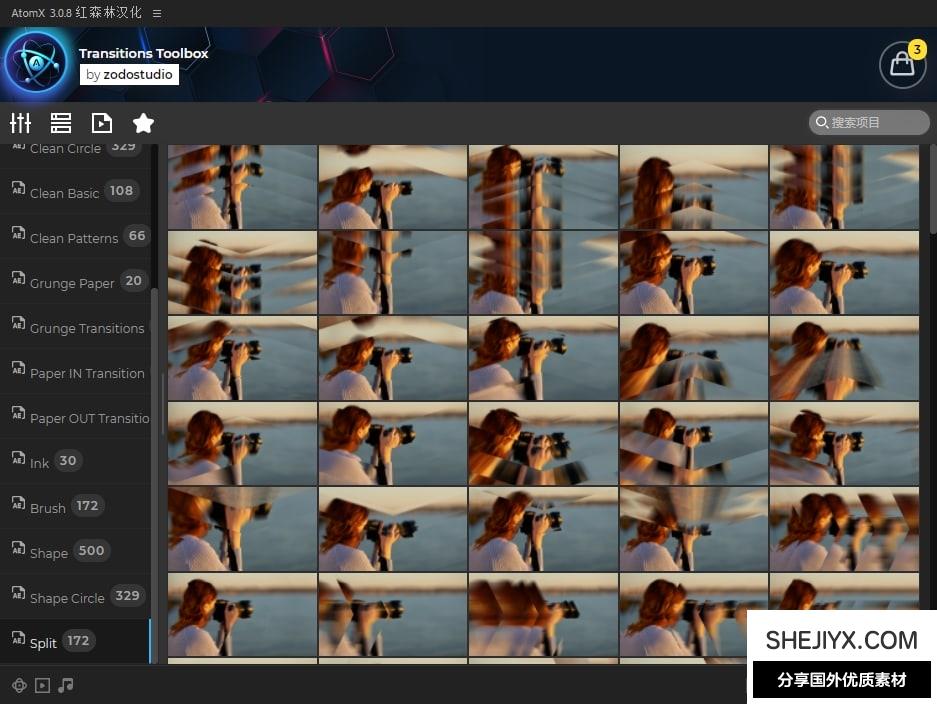Open the shopping bag cart icon
This screenshot has width=937, height=704.
901,65
